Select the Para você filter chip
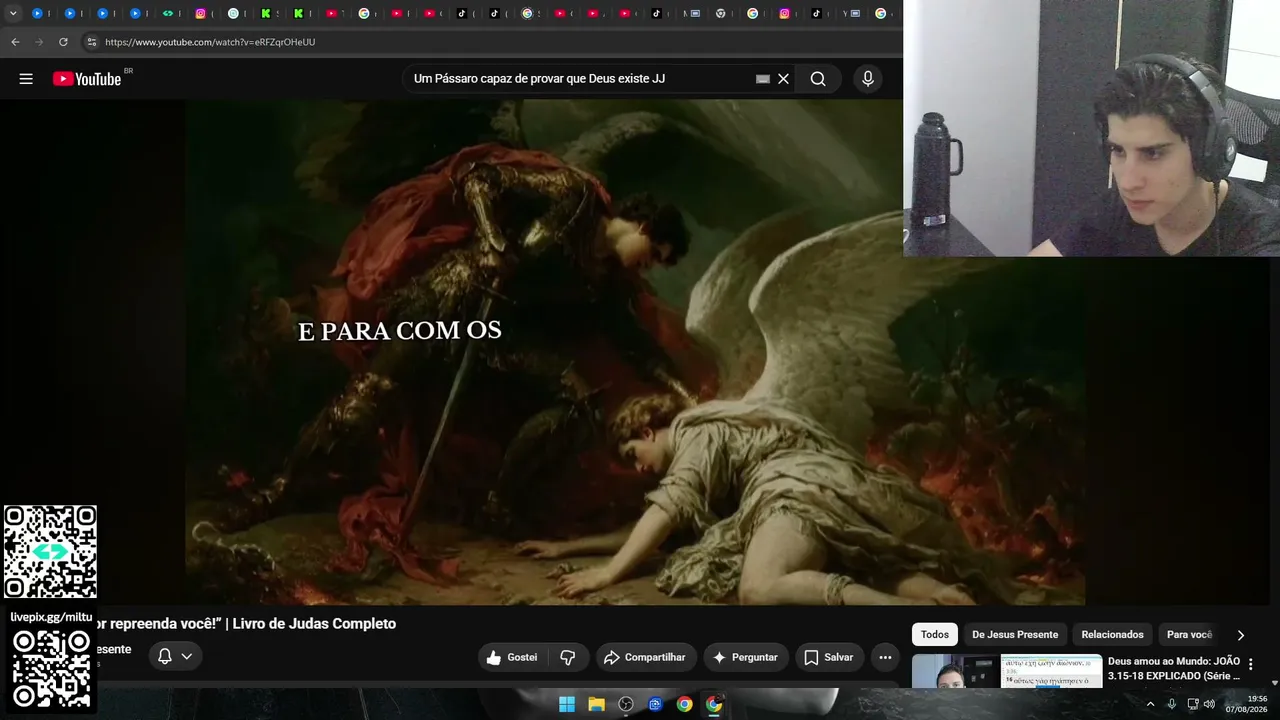The image size is (1280, 720). click(1189, 635)
